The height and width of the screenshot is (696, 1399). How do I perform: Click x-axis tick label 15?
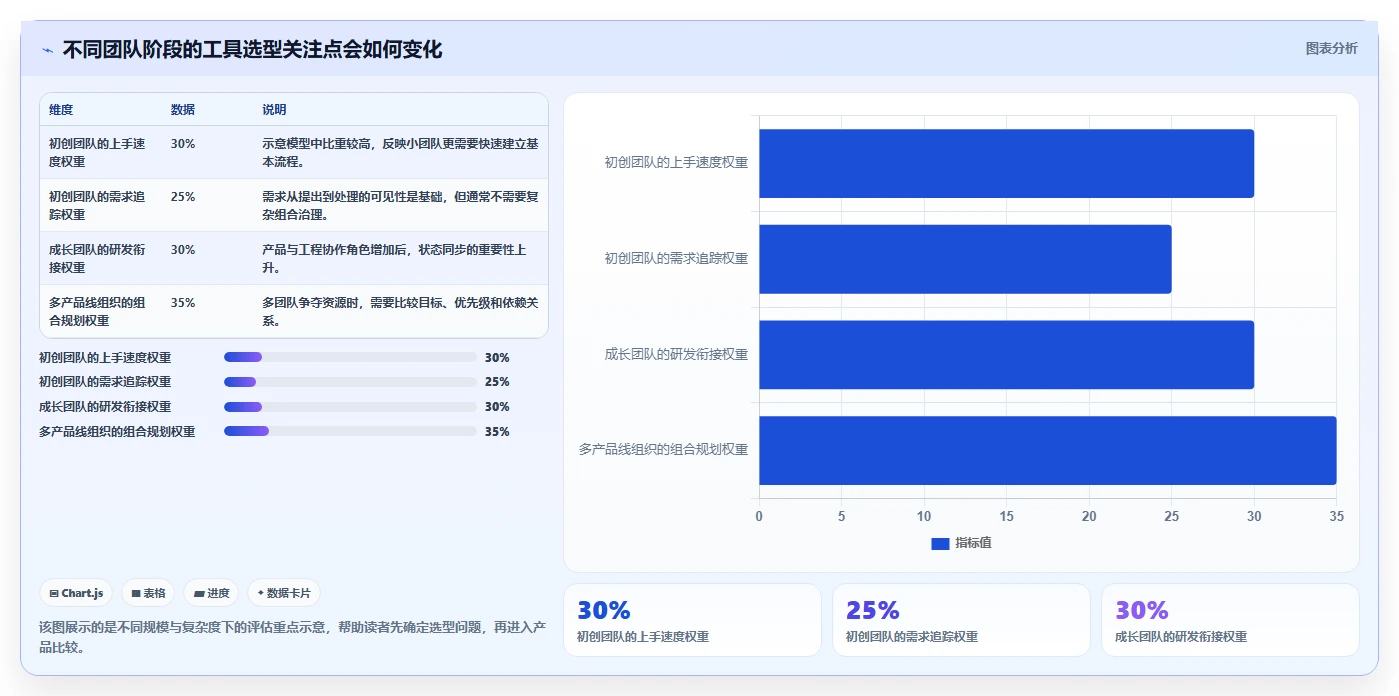1006,516
